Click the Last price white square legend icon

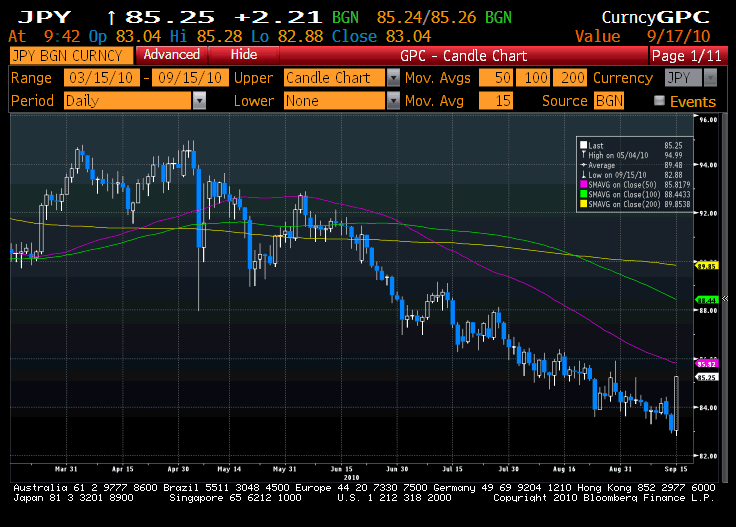tap(583, 146)
